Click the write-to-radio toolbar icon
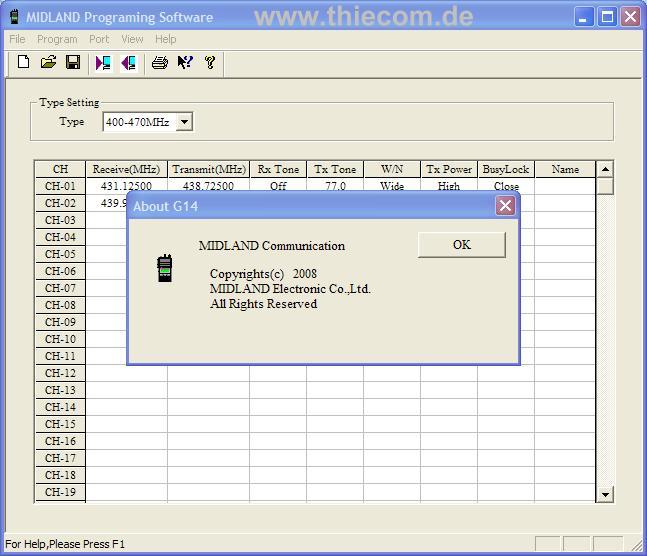The width and height of the screenshot is (647, 556). 129,63
